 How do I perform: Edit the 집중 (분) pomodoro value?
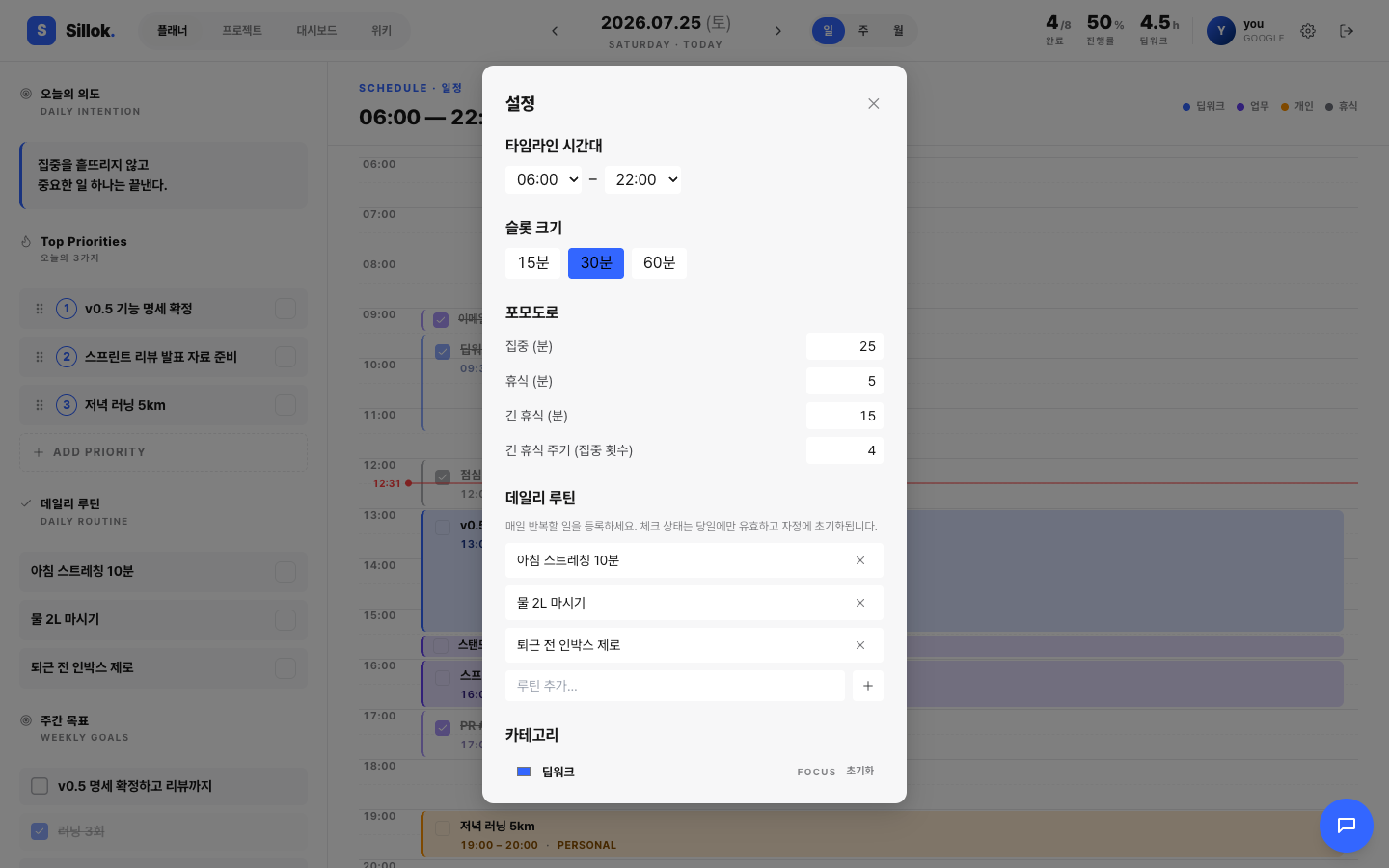click(x=845, y=346)
